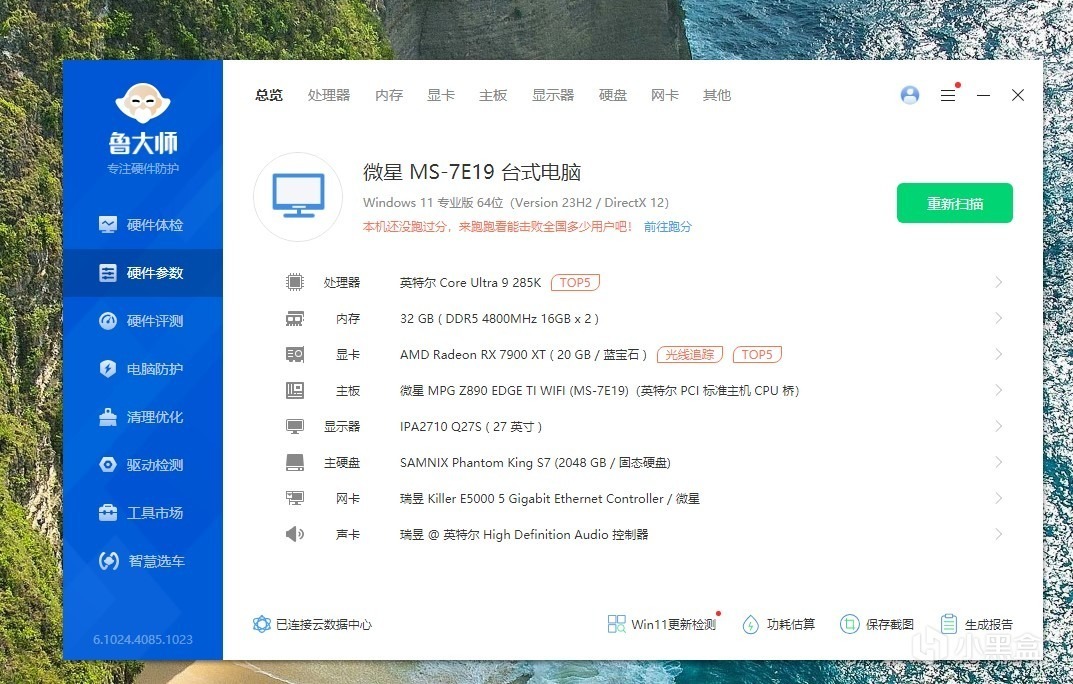Click IPA2710 Q27S monitor text
Image resolution: width=1073 pixels, height=684 pixels.
[x=471, y=427]
